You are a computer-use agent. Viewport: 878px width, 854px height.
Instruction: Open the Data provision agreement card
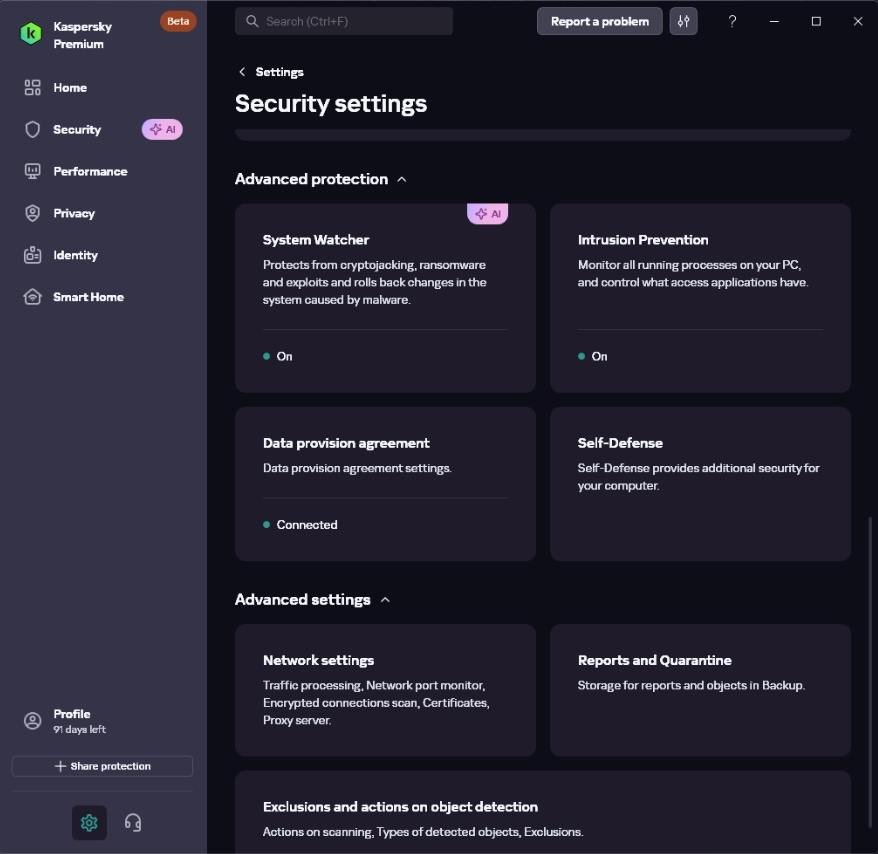[385, 484]
